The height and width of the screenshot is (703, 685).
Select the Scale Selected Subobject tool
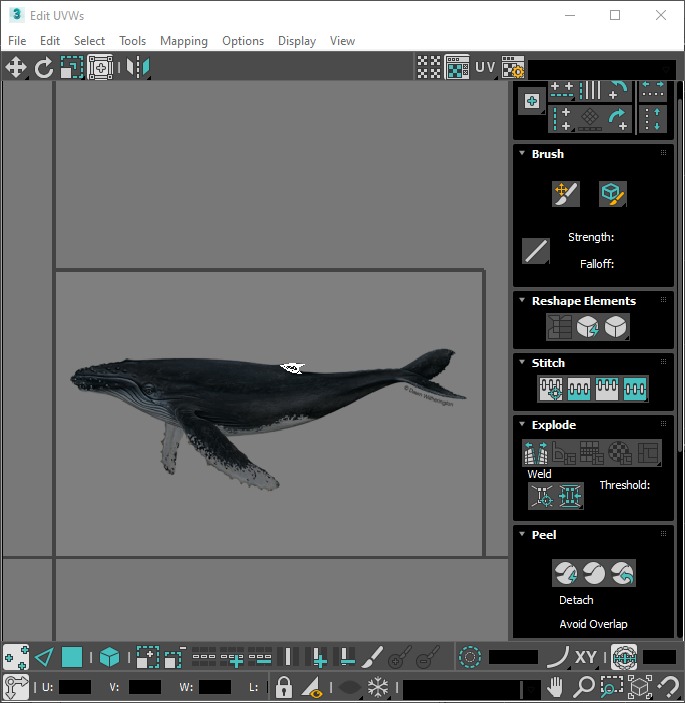pyautogui.click(x=72, y=67)
